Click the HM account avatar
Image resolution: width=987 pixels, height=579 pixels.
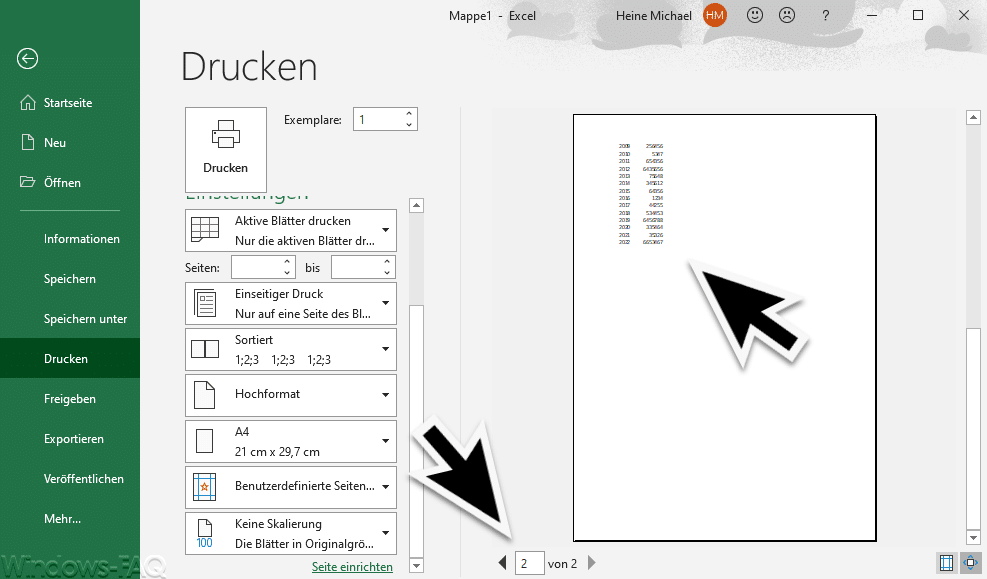714,15
